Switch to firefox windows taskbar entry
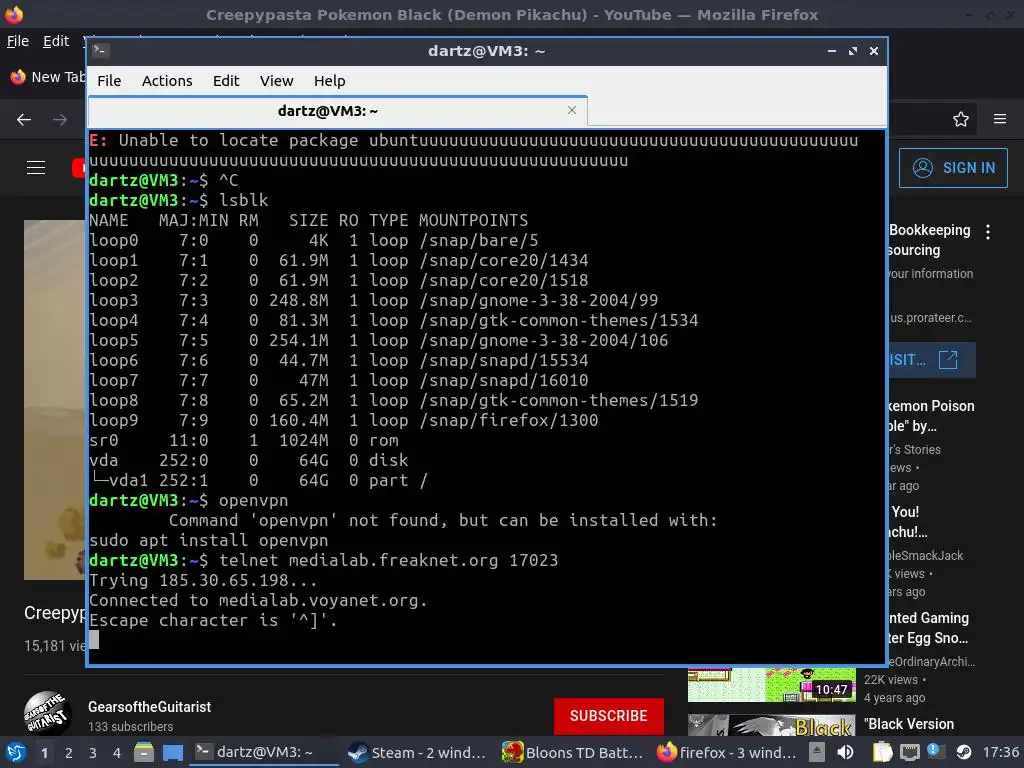 tap(726, 752)
